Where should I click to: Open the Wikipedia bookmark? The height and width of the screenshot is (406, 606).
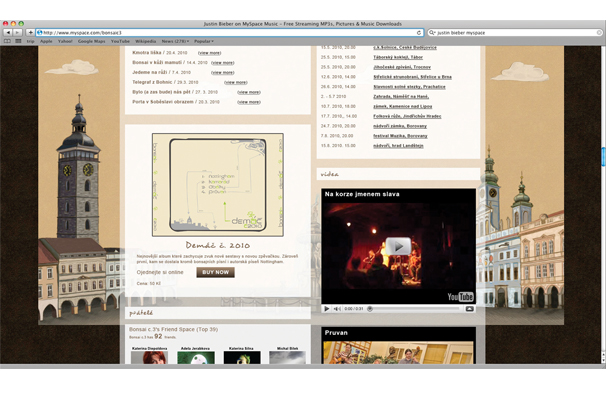[x=144, y=41]
